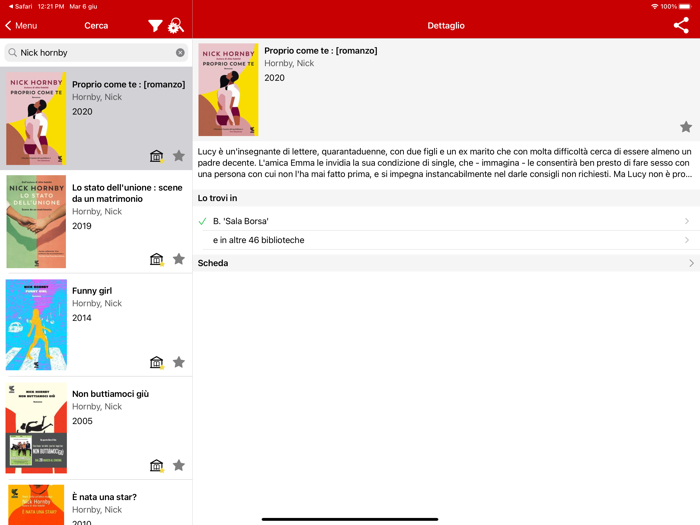Tap the year 2014 under Funny girl
This screenshot has height=525, width=700.
click(x=82, y=318)
